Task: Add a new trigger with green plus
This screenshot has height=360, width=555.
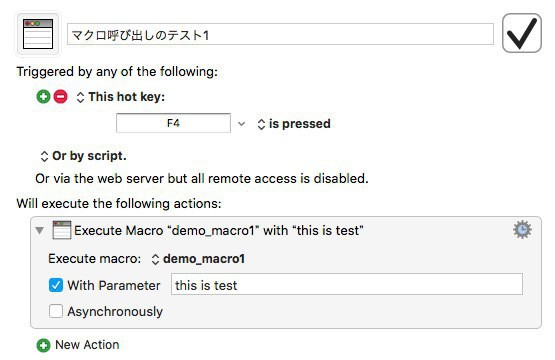Action: tap(43, 96)
